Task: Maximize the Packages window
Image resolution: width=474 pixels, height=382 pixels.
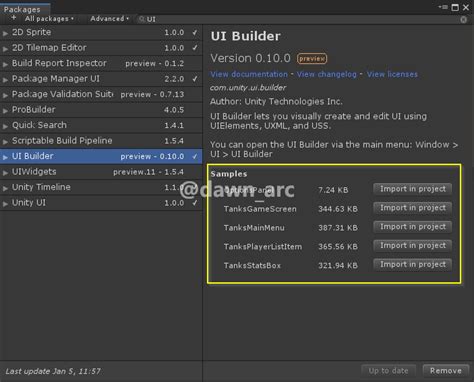Action: point(455,7)
